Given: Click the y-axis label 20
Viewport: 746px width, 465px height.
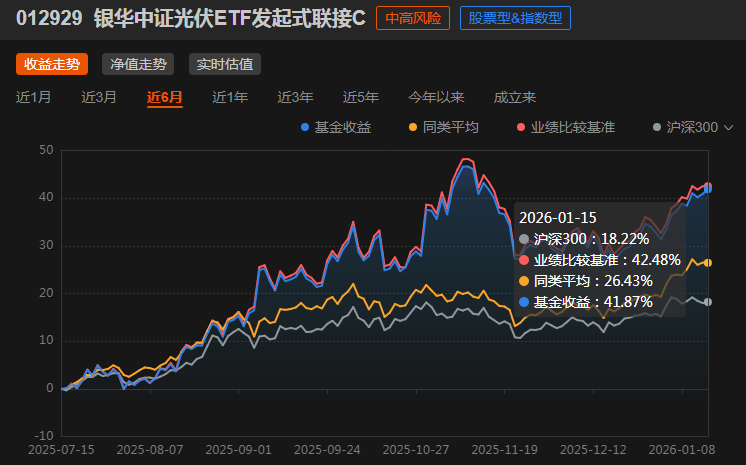Looking at the screenshot, I should click(x=46, y=293).
